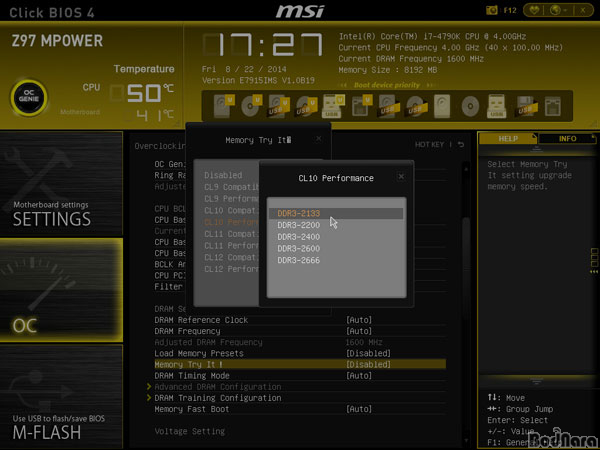
Task: Close the CL10 Performance popup
Action: point(401,176)
